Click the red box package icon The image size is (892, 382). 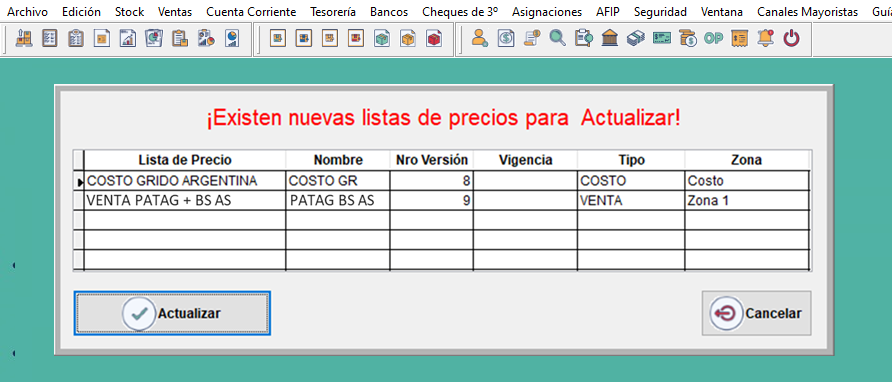pos(434,39)
